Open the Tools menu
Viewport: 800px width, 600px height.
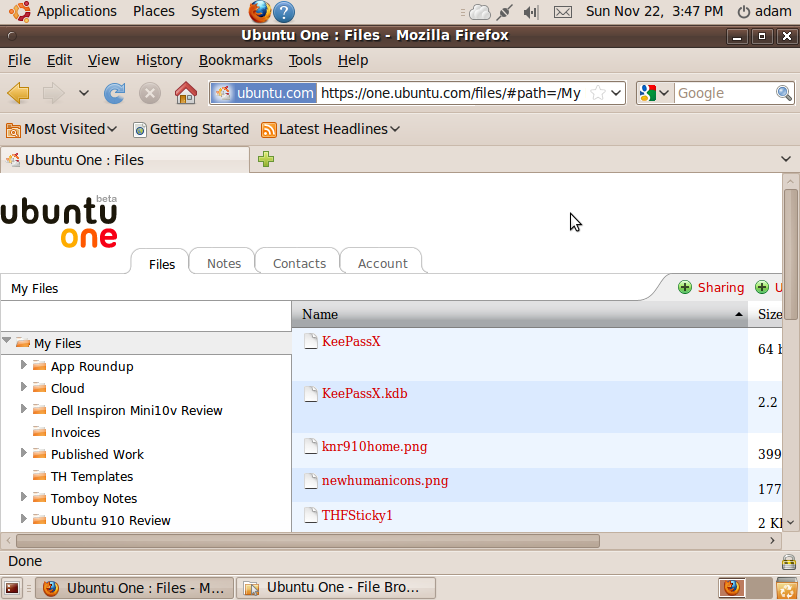(x=305, y=60)
